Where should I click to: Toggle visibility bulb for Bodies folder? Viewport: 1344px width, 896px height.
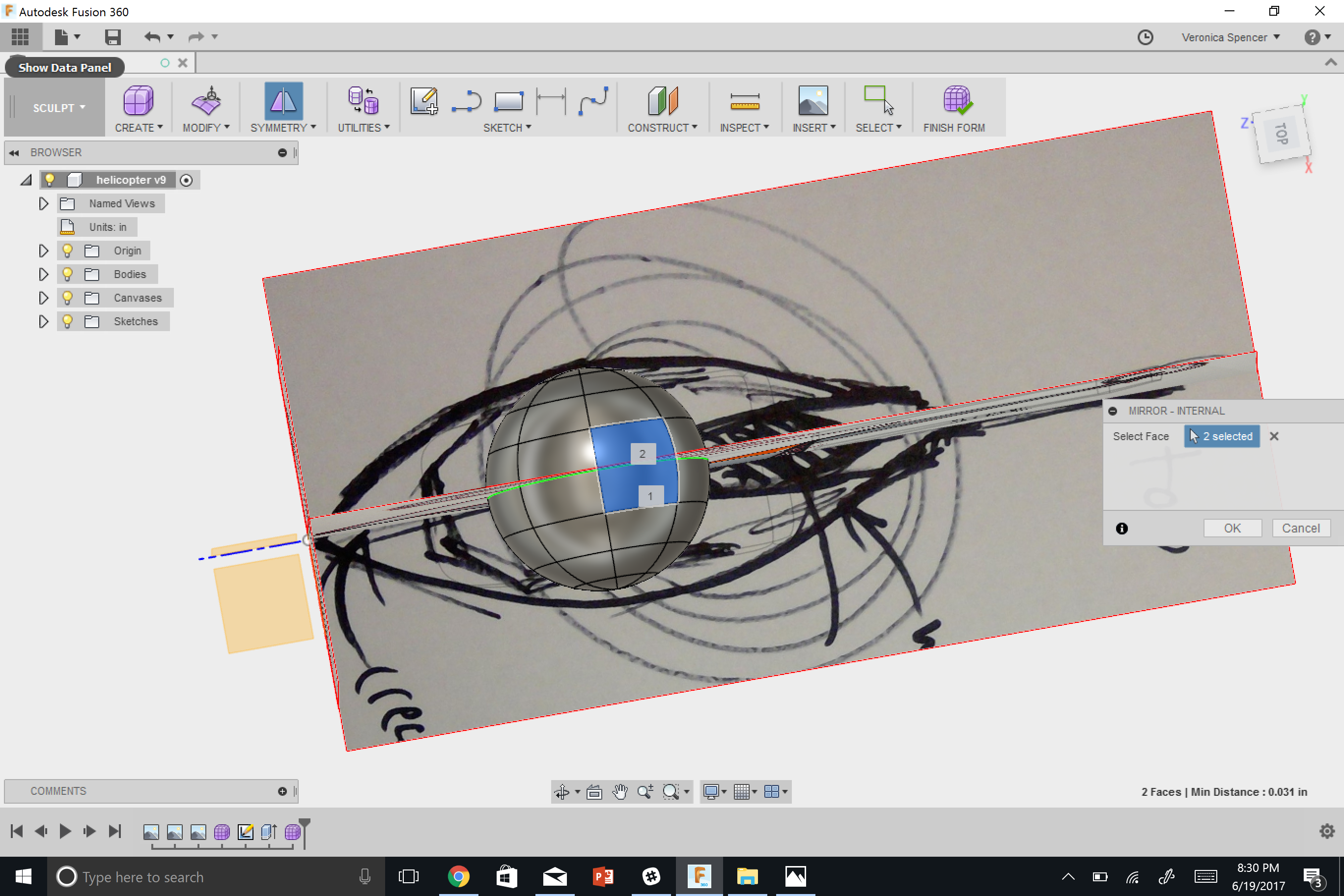[67, 274]
